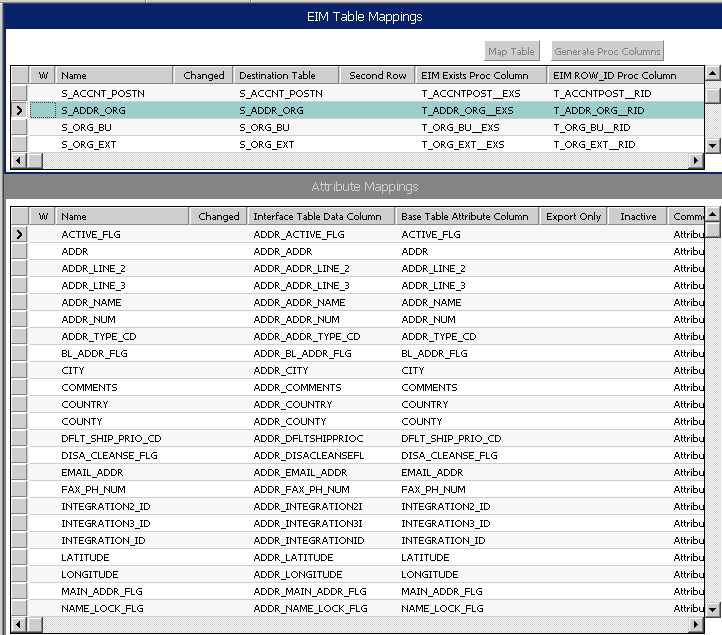Click down arrow of Attribute Mappings vertical scrollbar

point(713,610)
